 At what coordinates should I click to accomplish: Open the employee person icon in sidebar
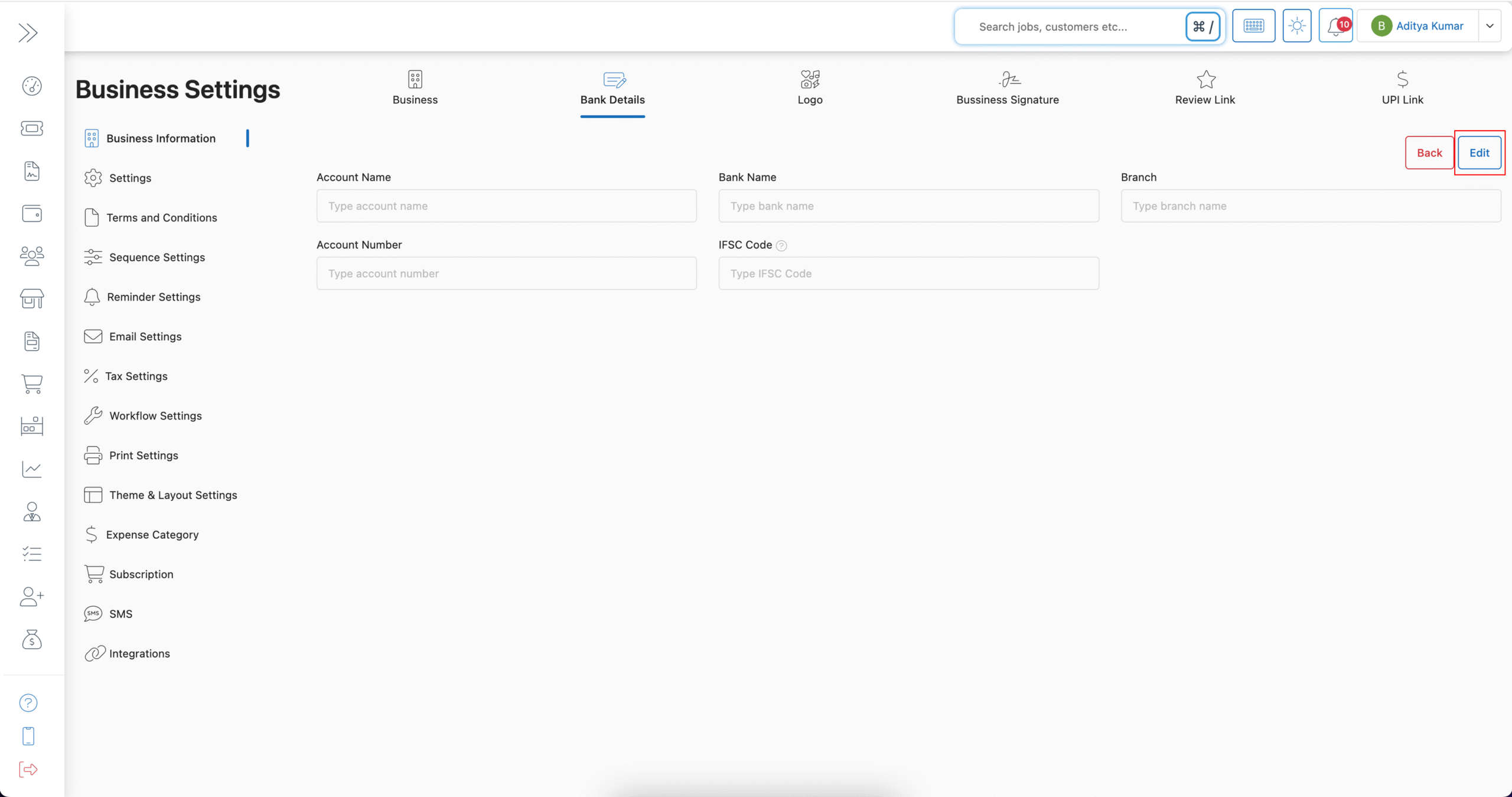pos(32,512)
